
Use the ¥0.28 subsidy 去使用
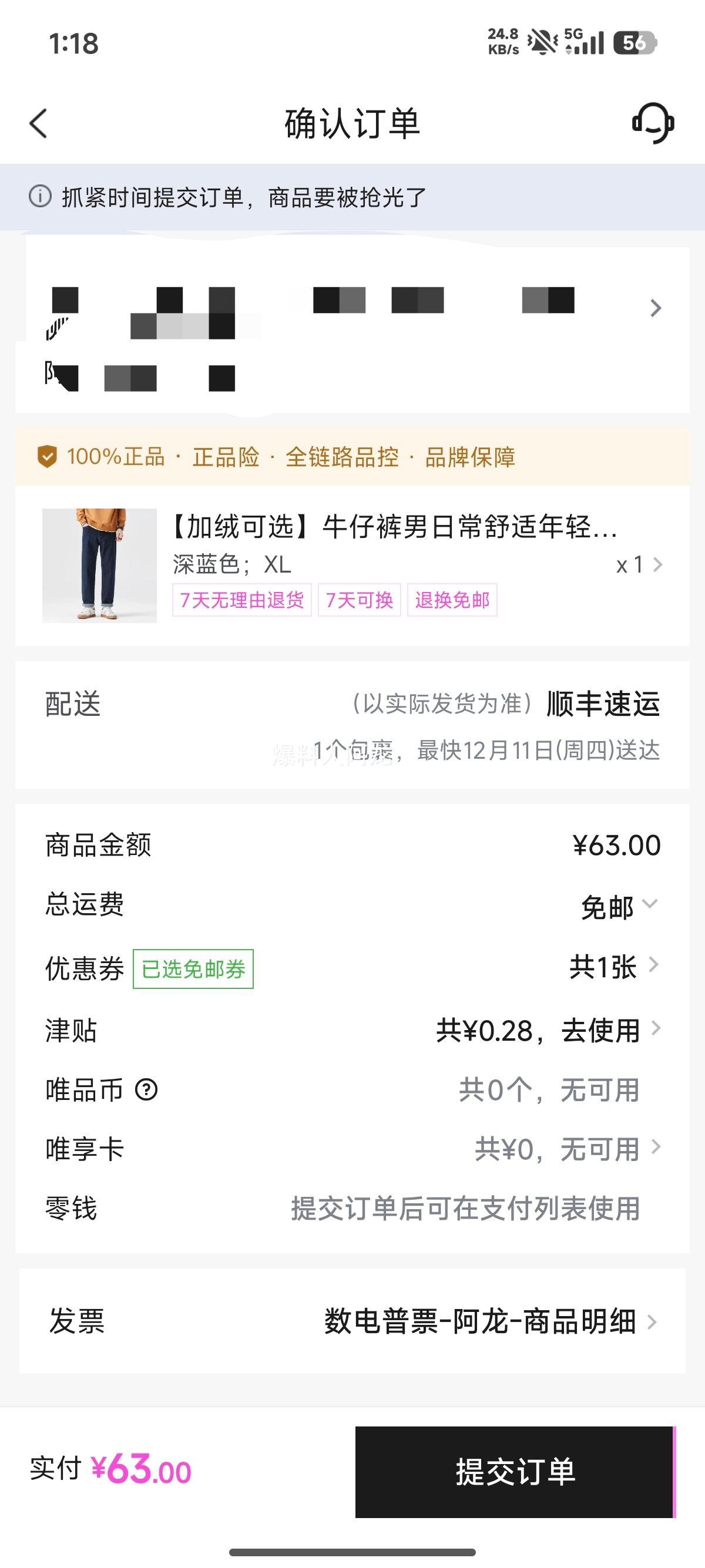547,1031
